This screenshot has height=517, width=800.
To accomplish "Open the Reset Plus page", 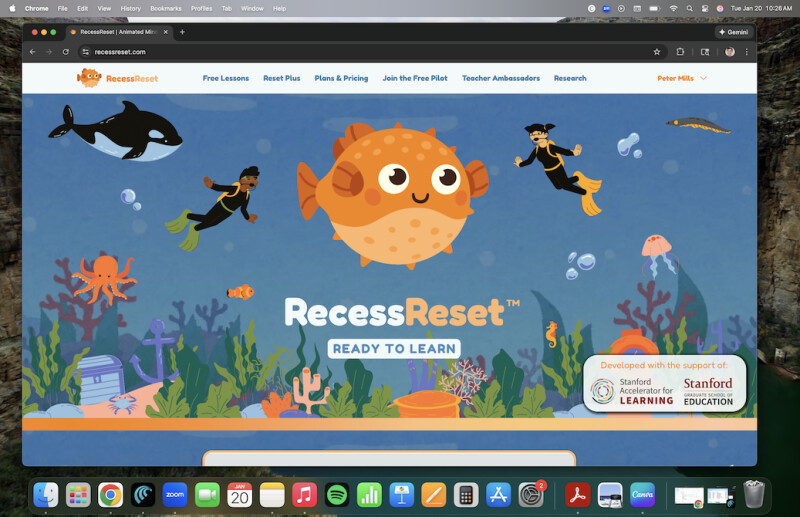I will (x=282, y=78).
